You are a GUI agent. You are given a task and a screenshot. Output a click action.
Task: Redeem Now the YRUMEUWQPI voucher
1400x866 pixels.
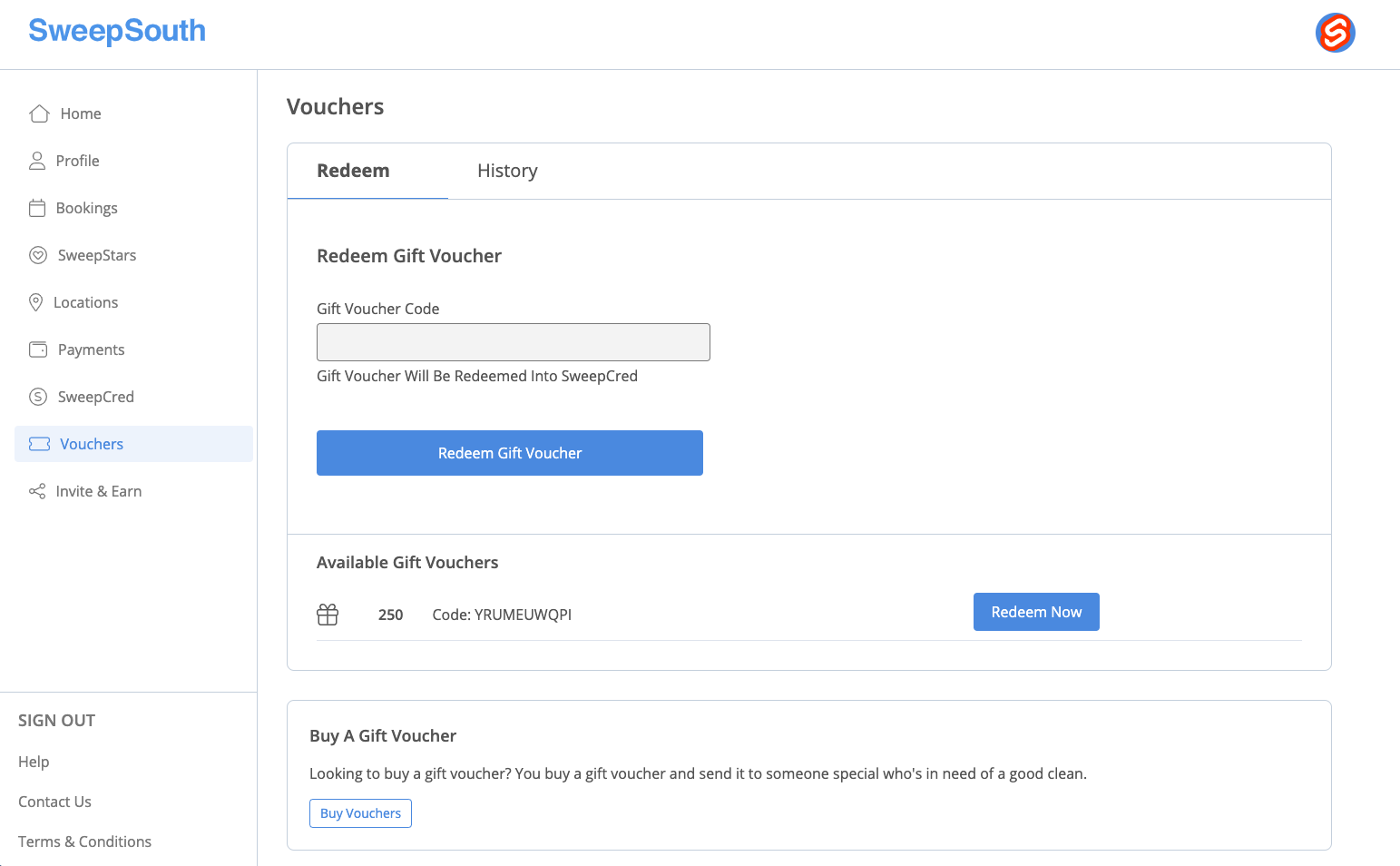coord(1036,612)
